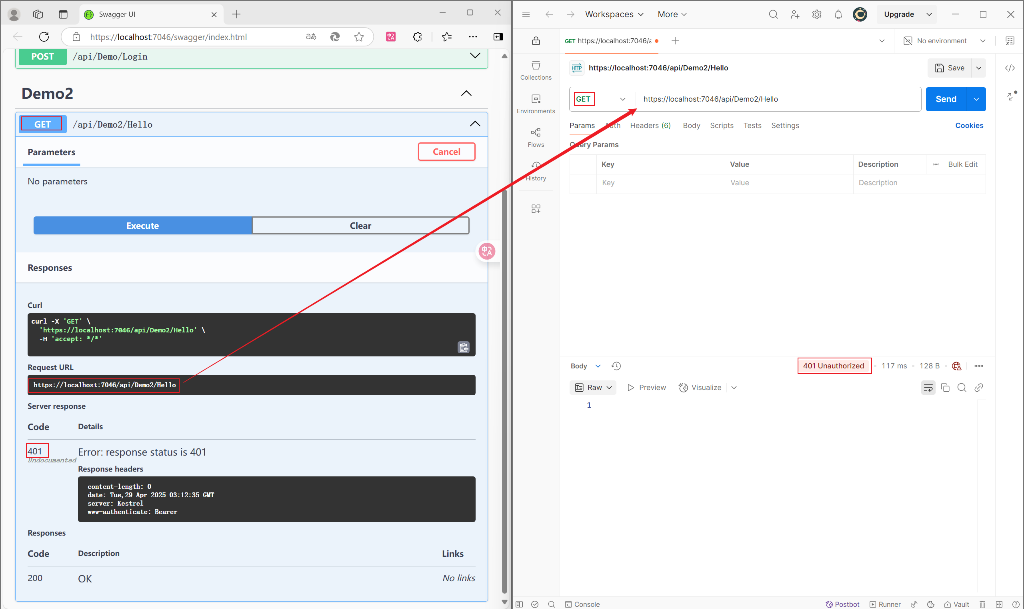Viewport: 1024px width, 609px height.
Task: Open Postman Environments sidebar
Action: pos(536,104)
